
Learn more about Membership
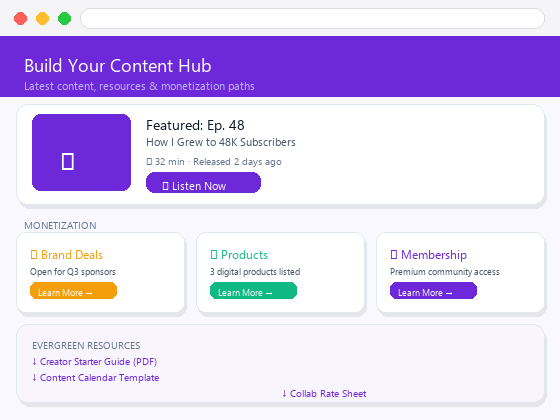[x=433, y=290]
